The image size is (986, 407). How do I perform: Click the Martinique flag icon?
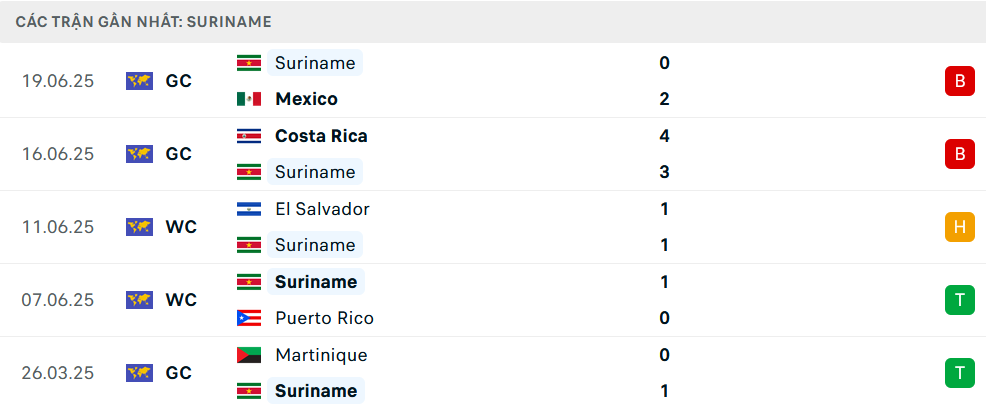(x=249, y=355)
